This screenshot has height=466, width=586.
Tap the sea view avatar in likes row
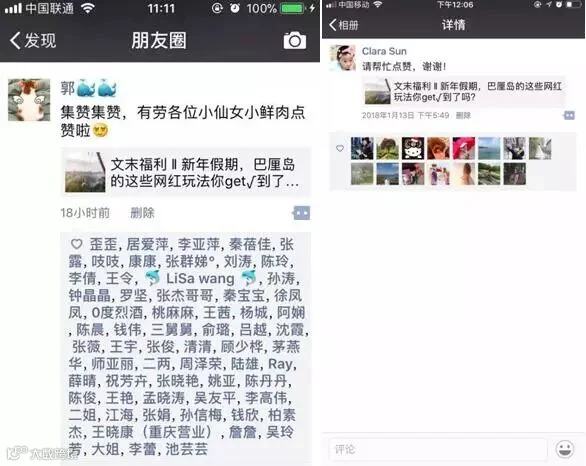[x=489, y=148]
